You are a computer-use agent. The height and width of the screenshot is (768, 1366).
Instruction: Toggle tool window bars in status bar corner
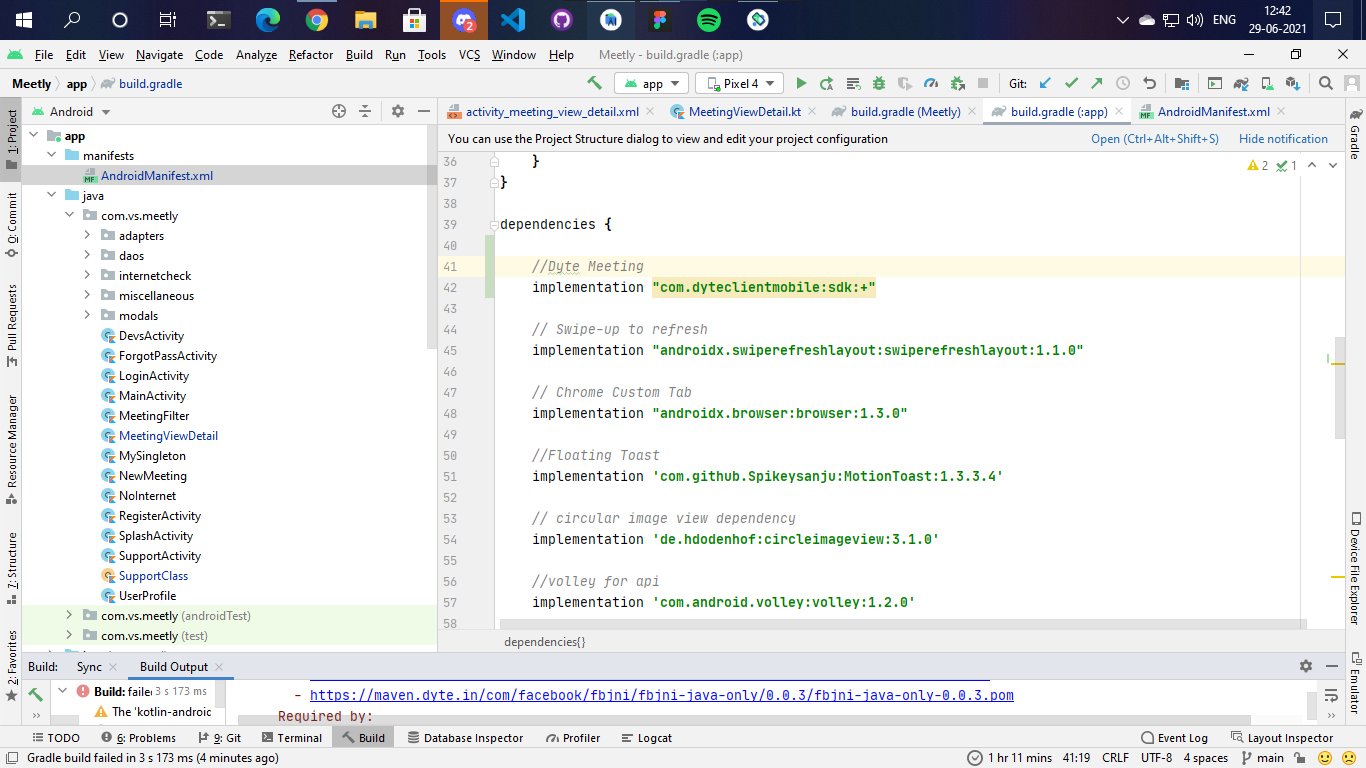click(x=10, y=758)
